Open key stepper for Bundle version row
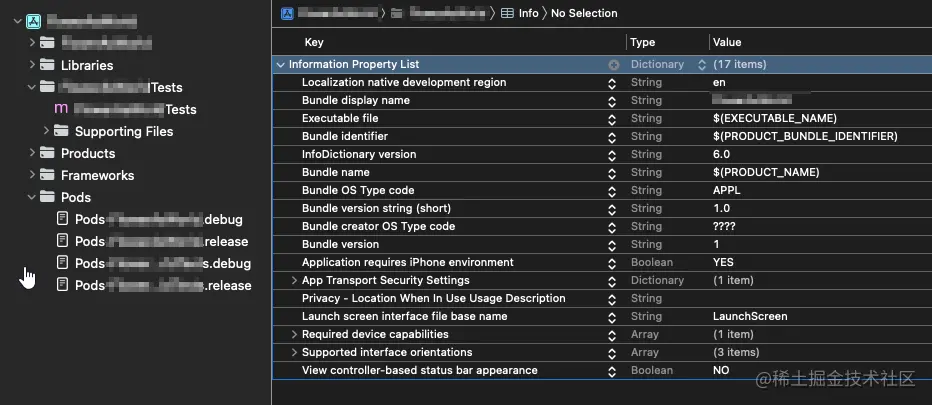 point(612,244)
